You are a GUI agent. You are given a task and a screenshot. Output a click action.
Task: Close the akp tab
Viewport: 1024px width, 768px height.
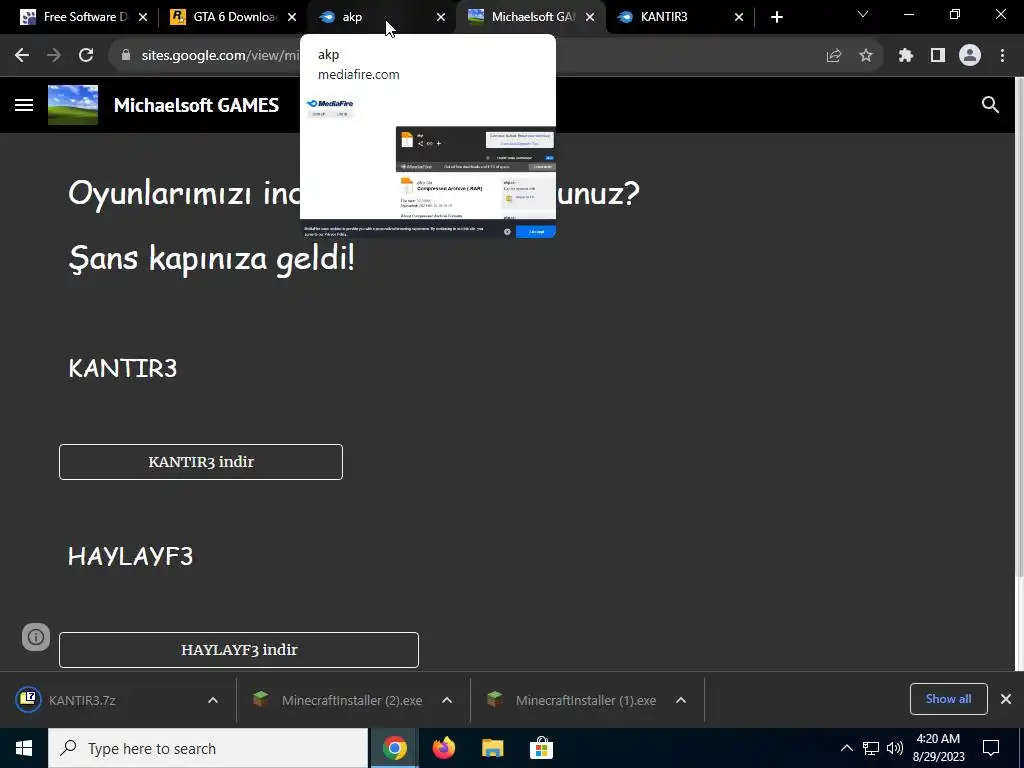pyautogui.click(x=441, y=17)
